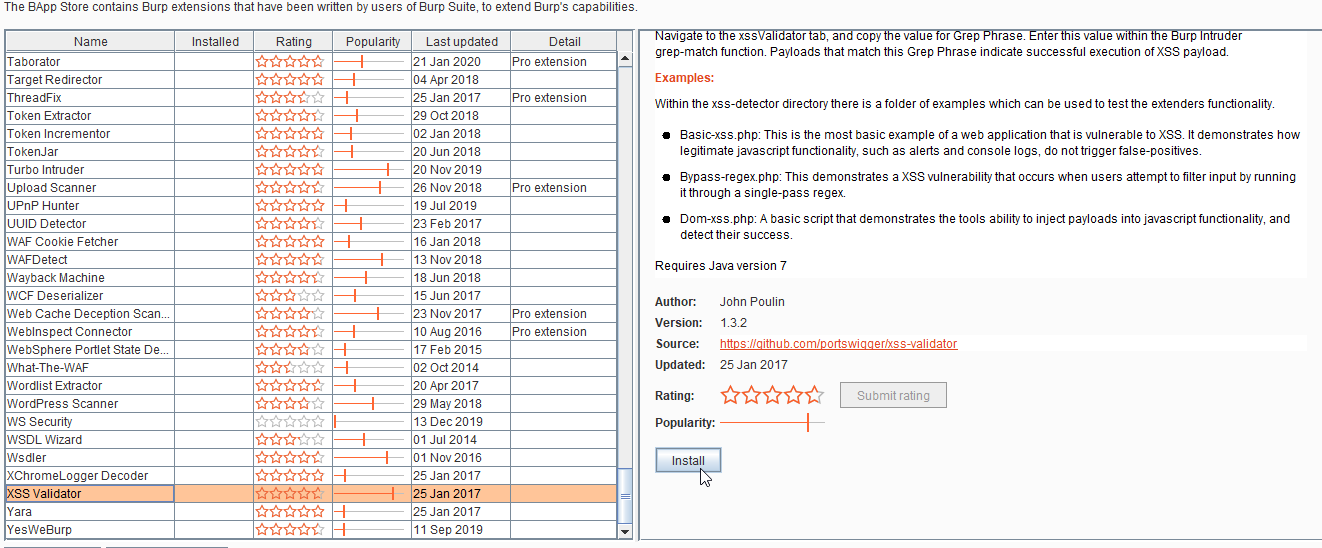Select the Upload Scanner row
Screen dimensions: 1322x548
pyautogui.click(x=311, y=188)
